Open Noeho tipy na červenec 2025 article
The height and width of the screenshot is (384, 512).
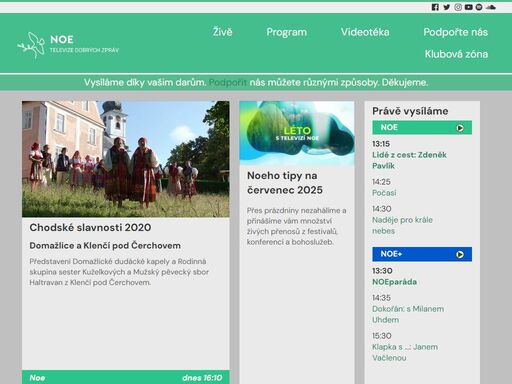tap(285, 183)
